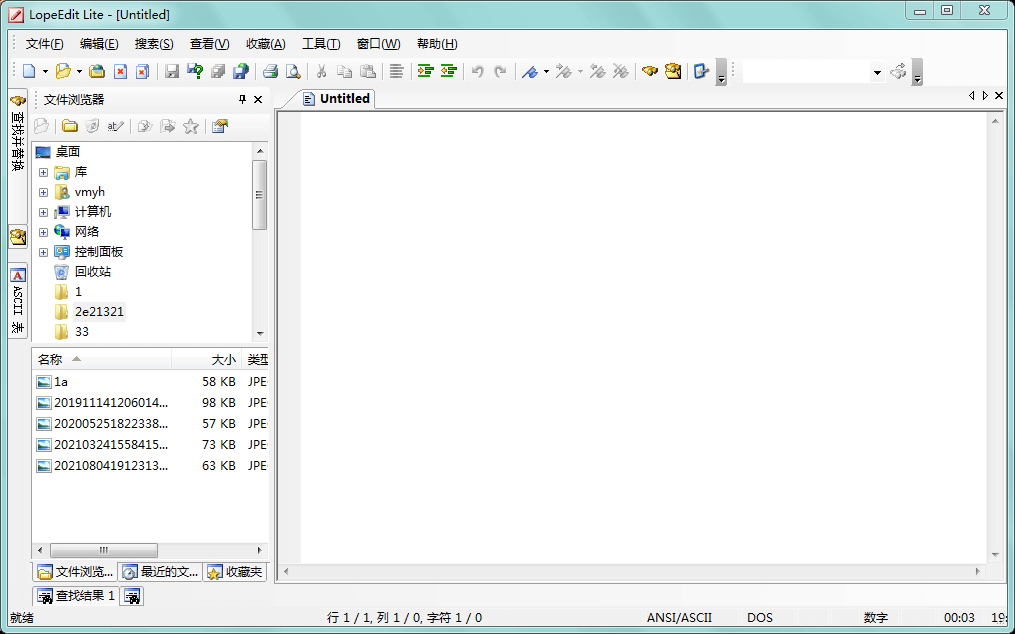Click the Add to Favorites star icon
Image resolution: width=1015 pixels, height=634 pixels.
(x=191, y=126)
